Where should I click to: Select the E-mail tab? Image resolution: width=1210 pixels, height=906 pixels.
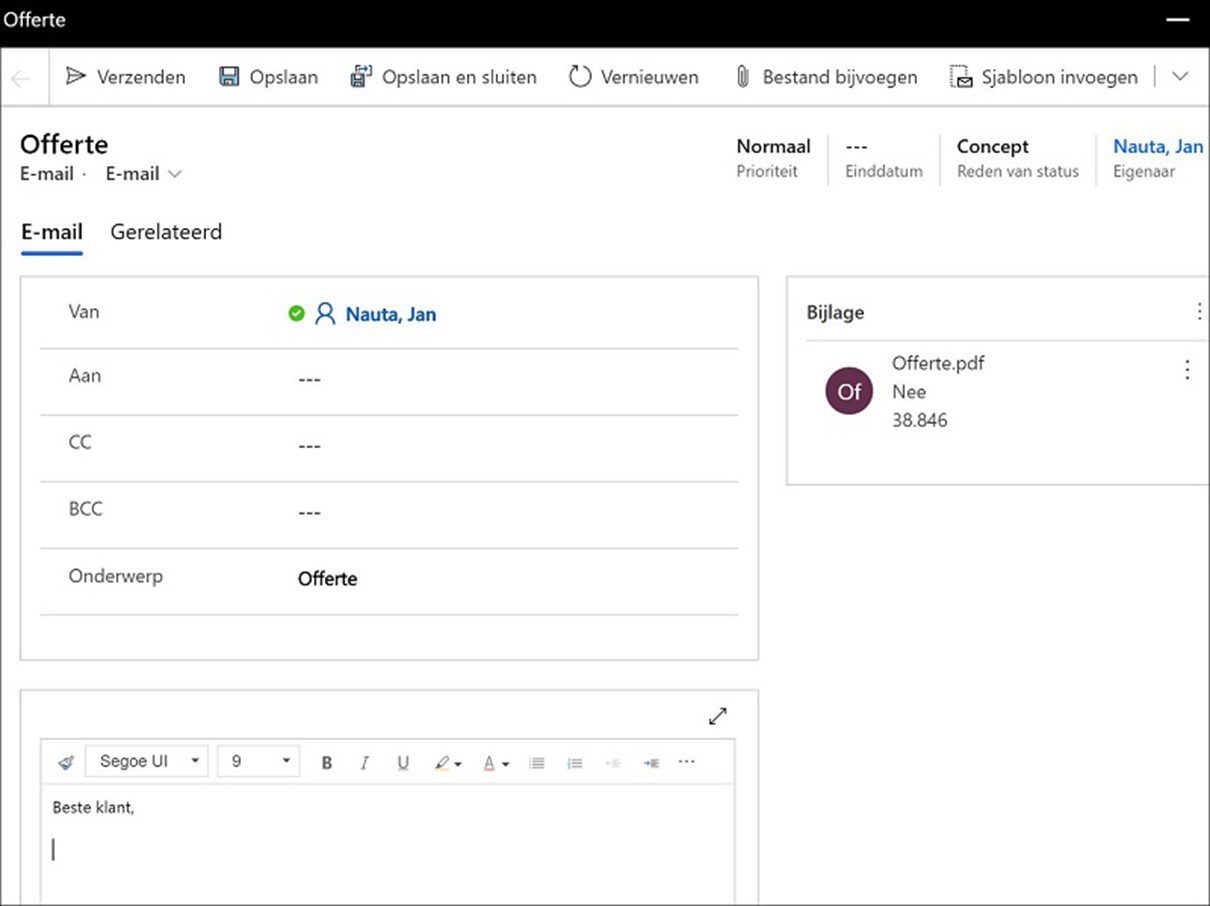52,232
